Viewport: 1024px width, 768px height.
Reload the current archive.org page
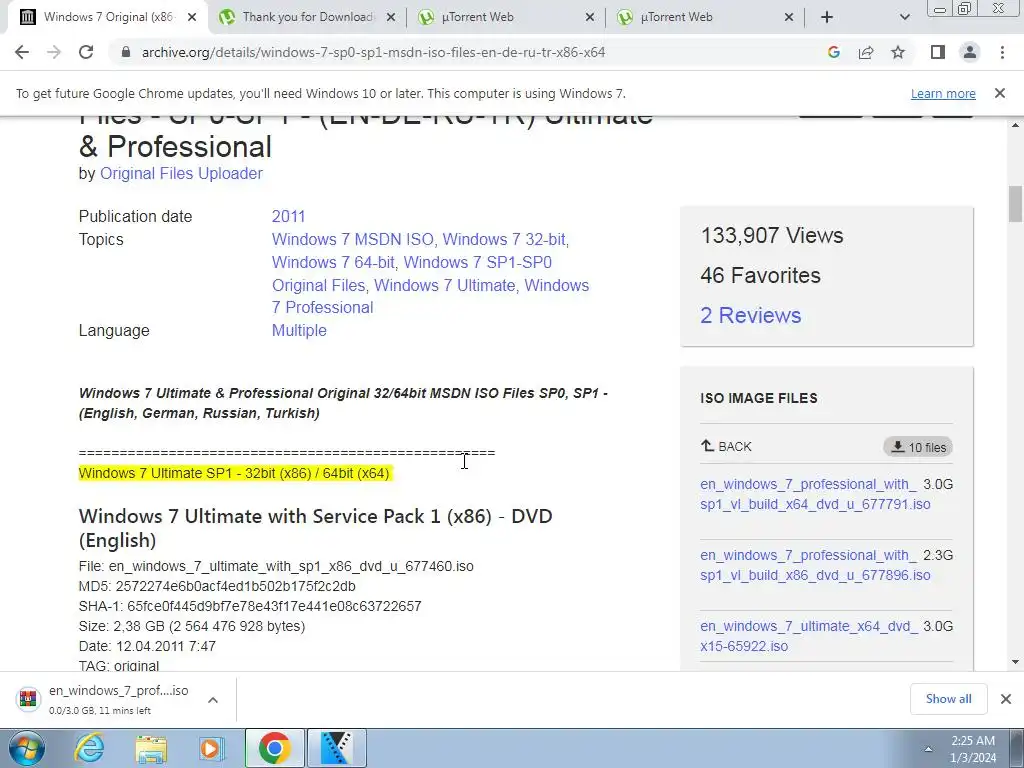click(86, 52)
